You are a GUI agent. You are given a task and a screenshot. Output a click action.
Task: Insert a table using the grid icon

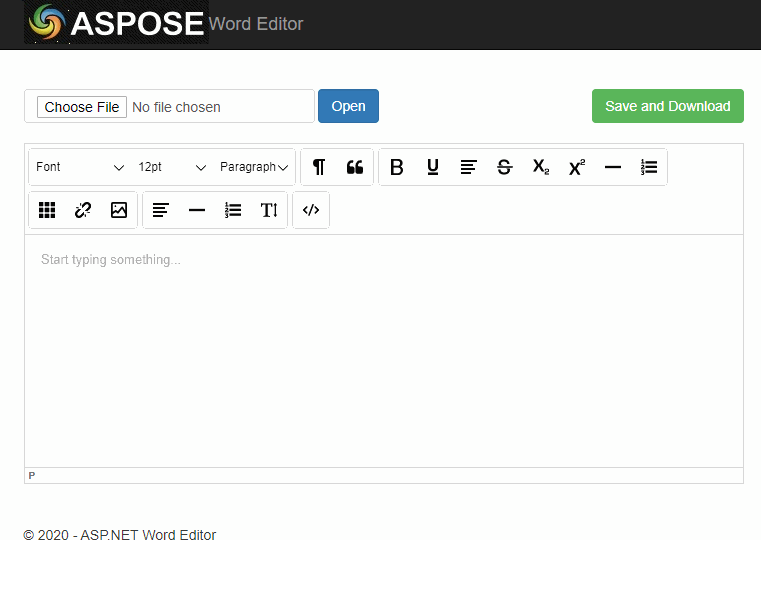(47, 210)
